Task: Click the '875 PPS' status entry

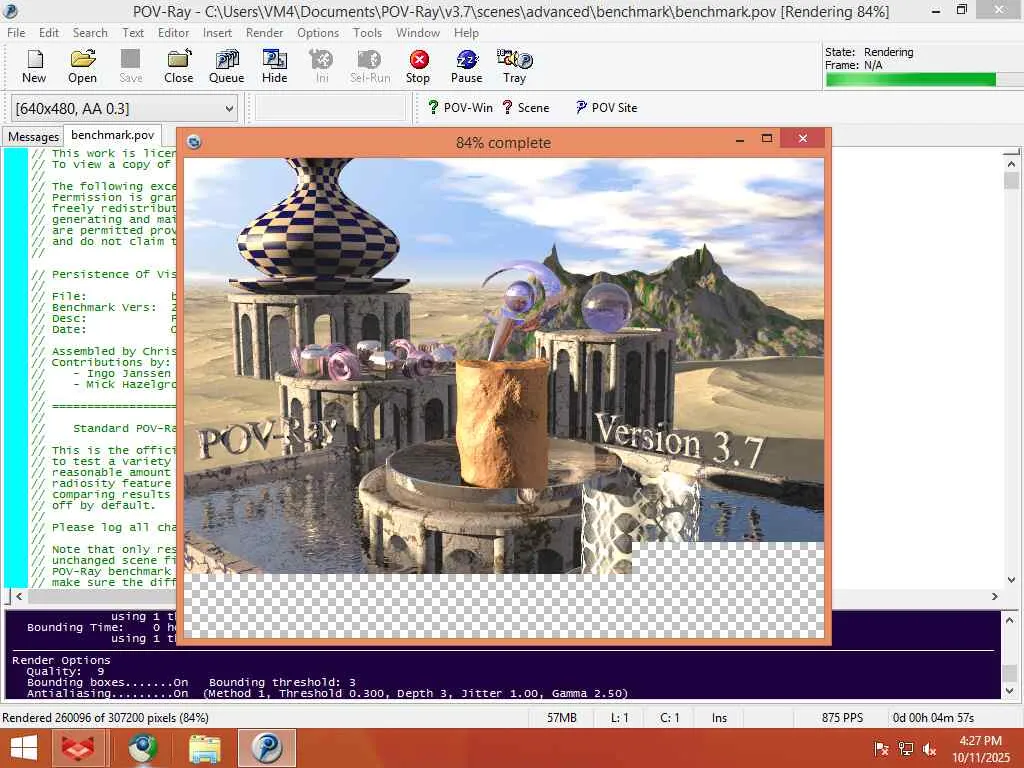Action: [x=842, y=718]
